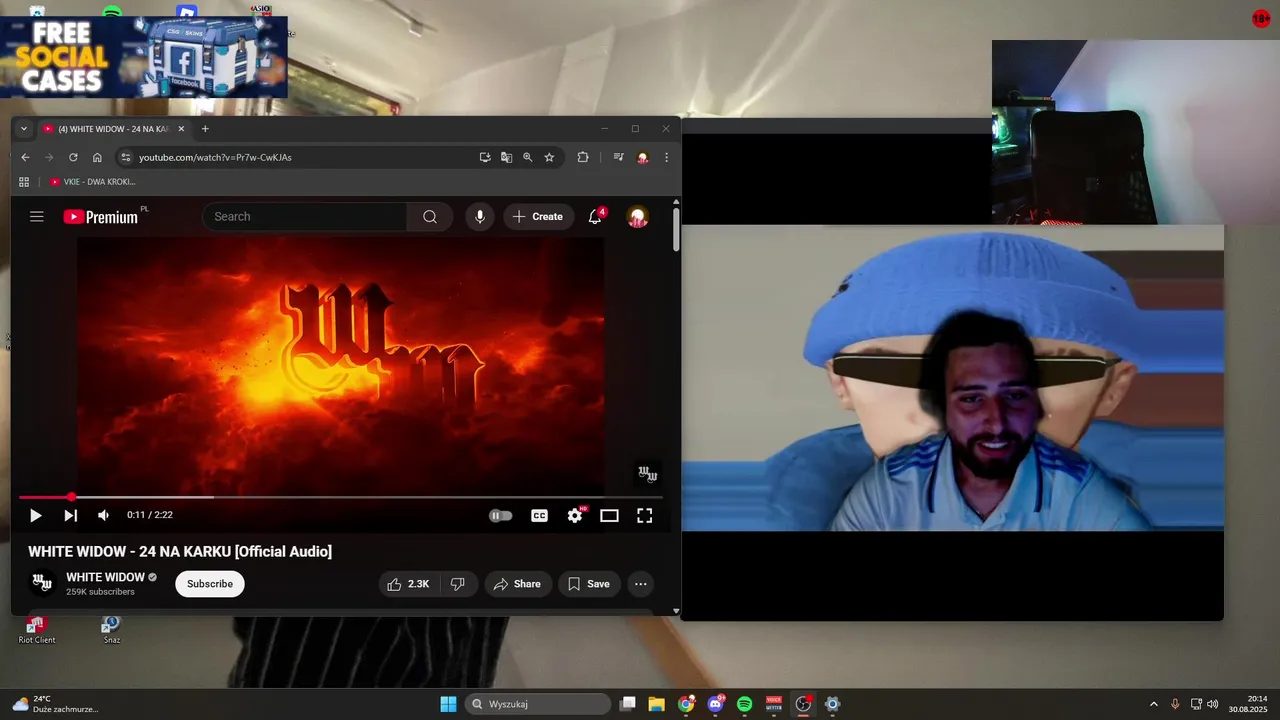Open WHITE WIDOW channel name link
1280x720 pixels.
(x=105, y=577)
